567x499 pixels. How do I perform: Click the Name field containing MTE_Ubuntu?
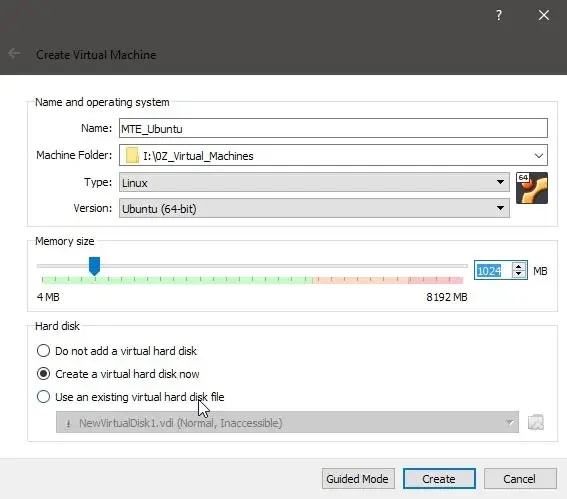(333, 128)
